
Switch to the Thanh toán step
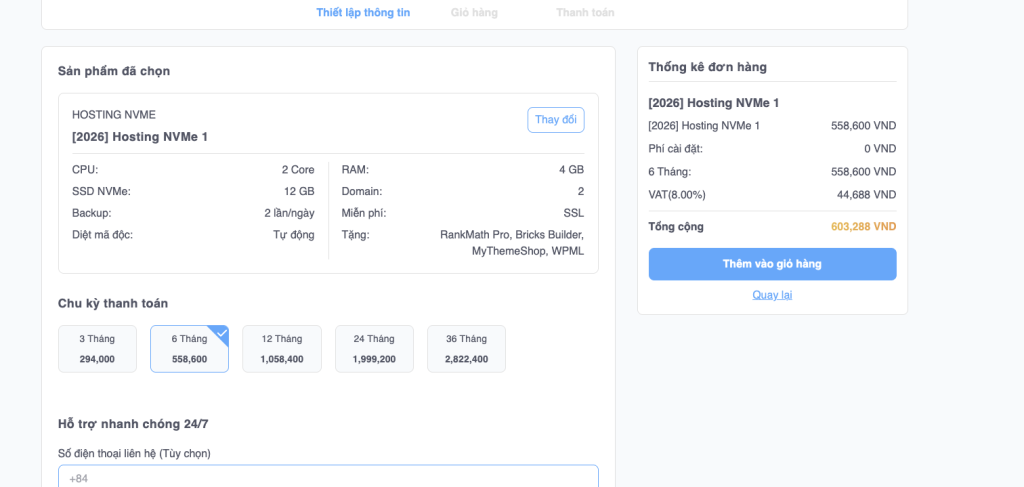pyautogui.click(x=585, y=13)
